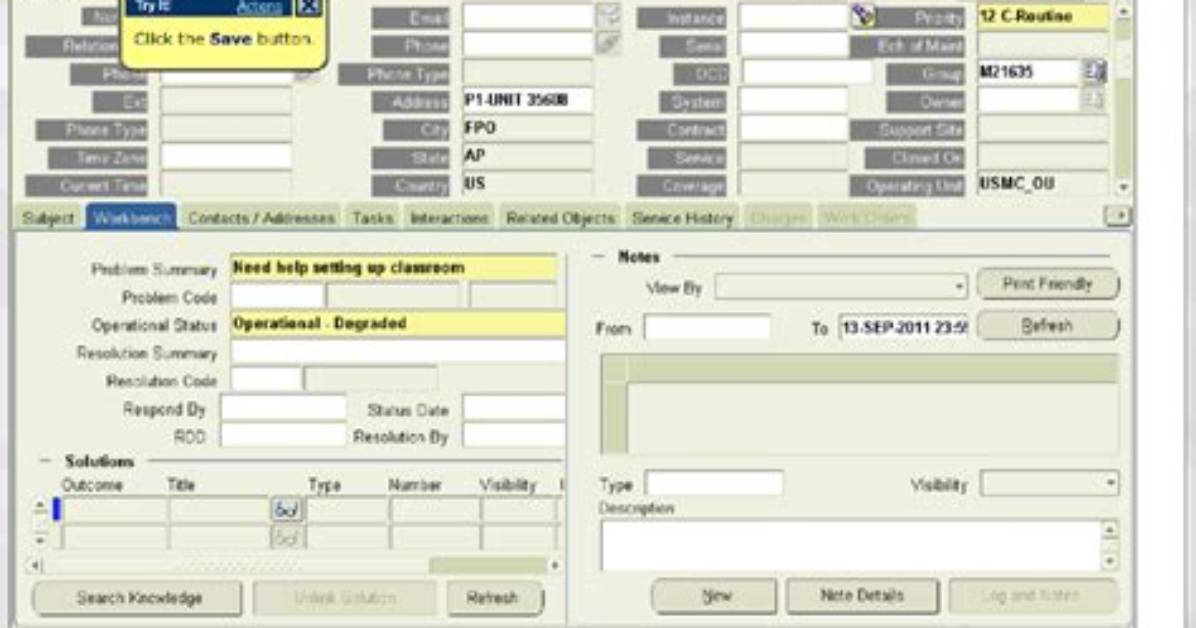Click the lookup icon beside Owner field
1196x628 pixels.
pyautogui.click(x=1095, y=100)
